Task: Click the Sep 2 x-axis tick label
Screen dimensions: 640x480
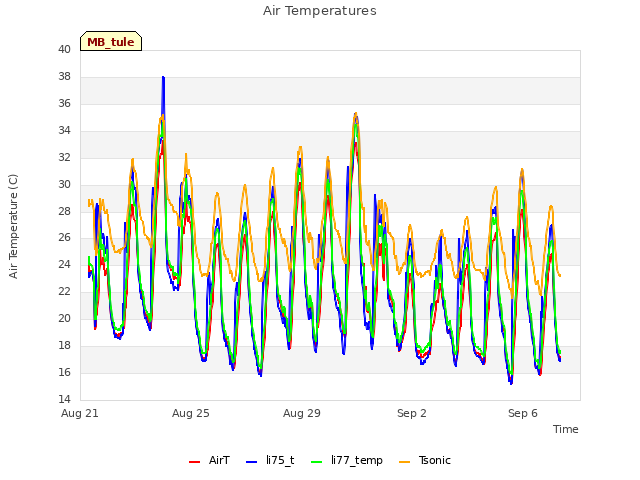Action: tap(412, 413)
